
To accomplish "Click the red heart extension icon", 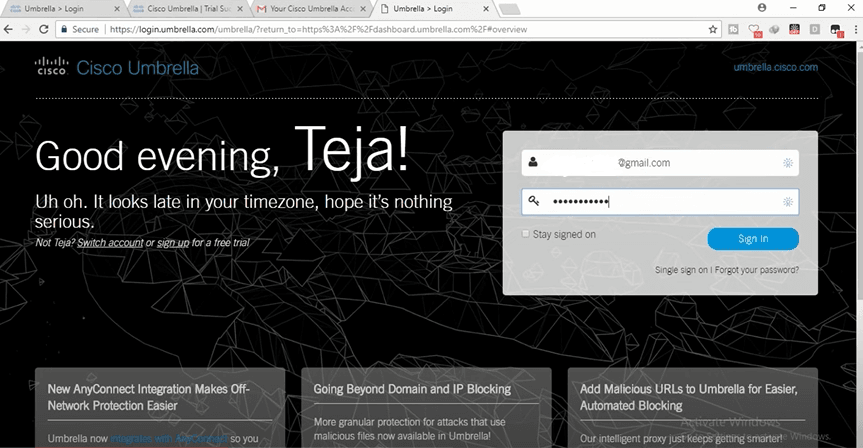I will [754, 30].
